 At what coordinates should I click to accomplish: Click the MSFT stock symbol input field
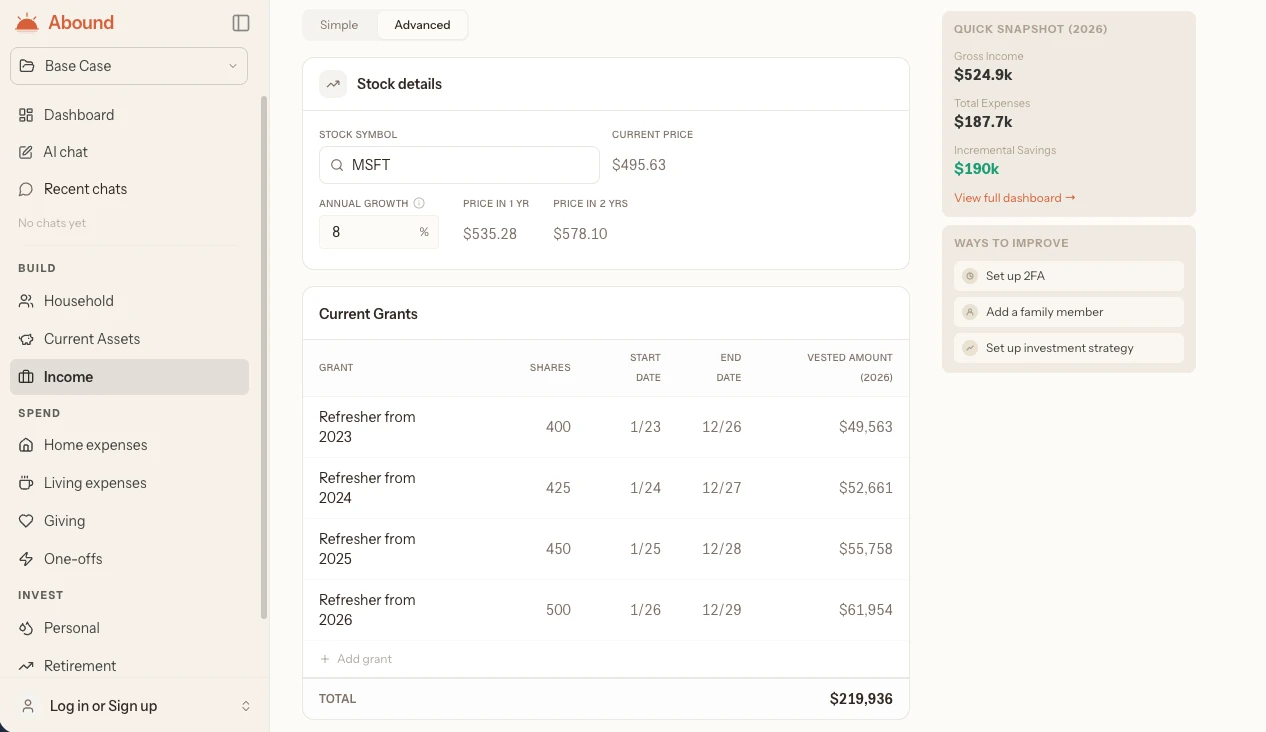click(459, 165)
